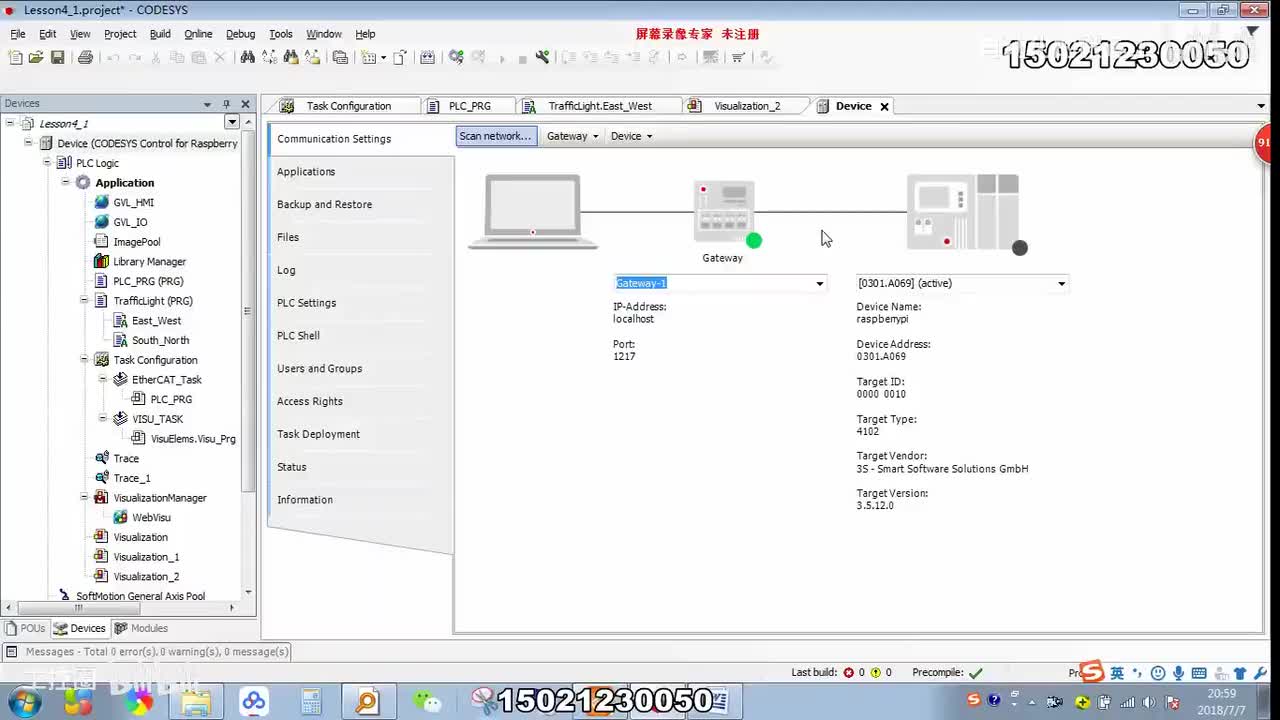Open the Library Manager item

pyautogui.click(x=149, y=261)
